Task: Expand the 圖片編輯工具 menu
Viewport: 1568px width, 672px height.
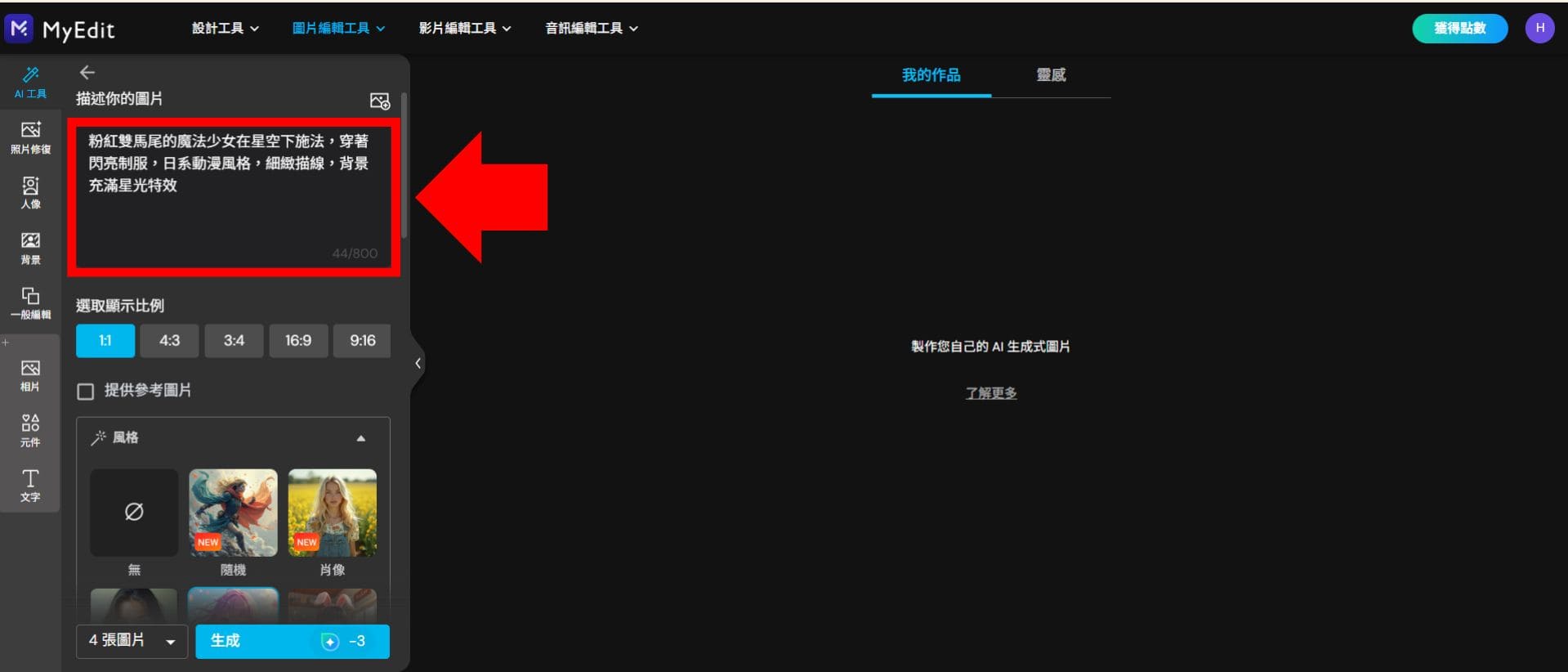Action: pyautogui.click(x=338, y=29)
